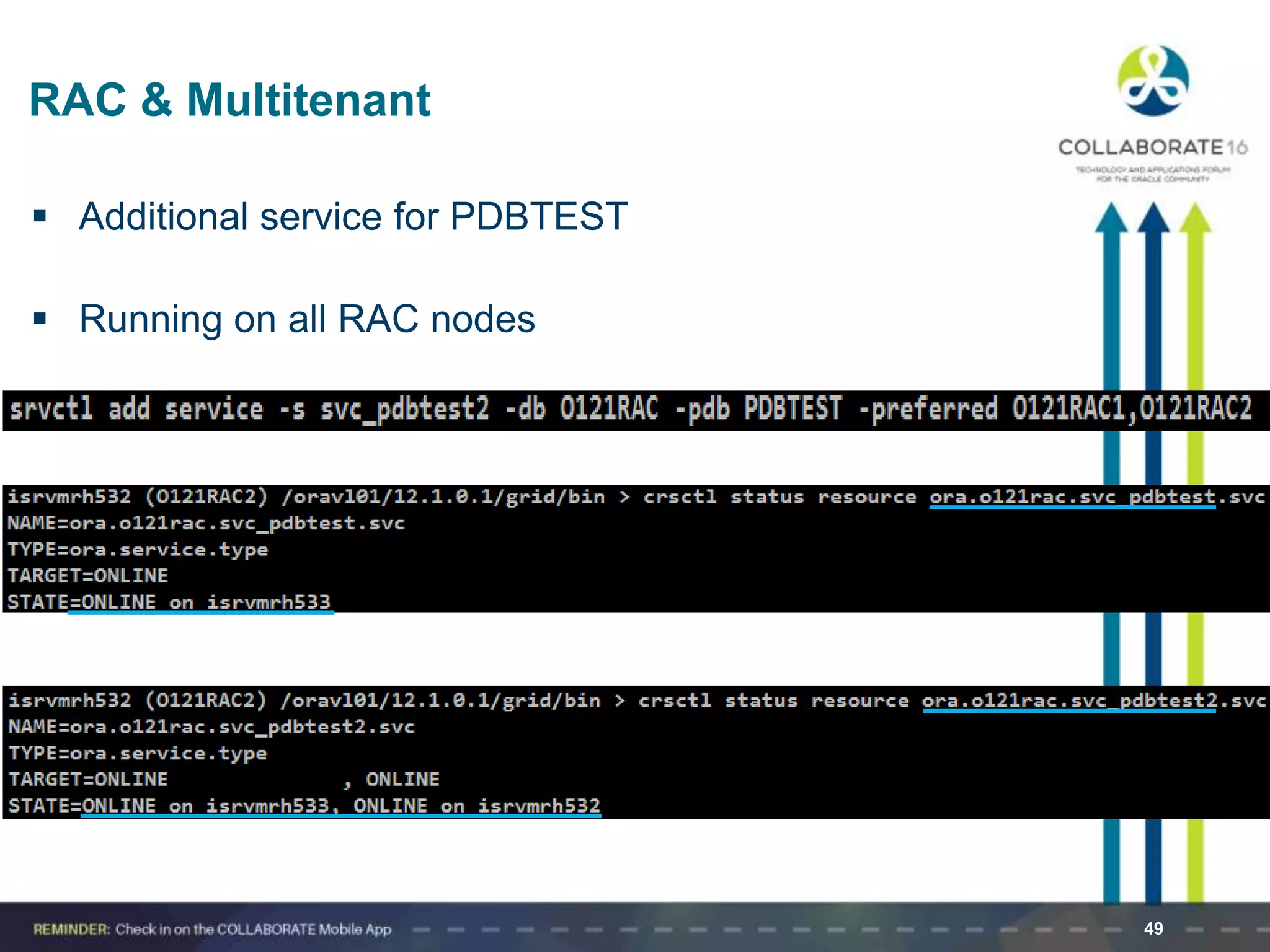Click '-preferred O121RAC1,O121RAC2' in srvctl command

point(1055,410)
